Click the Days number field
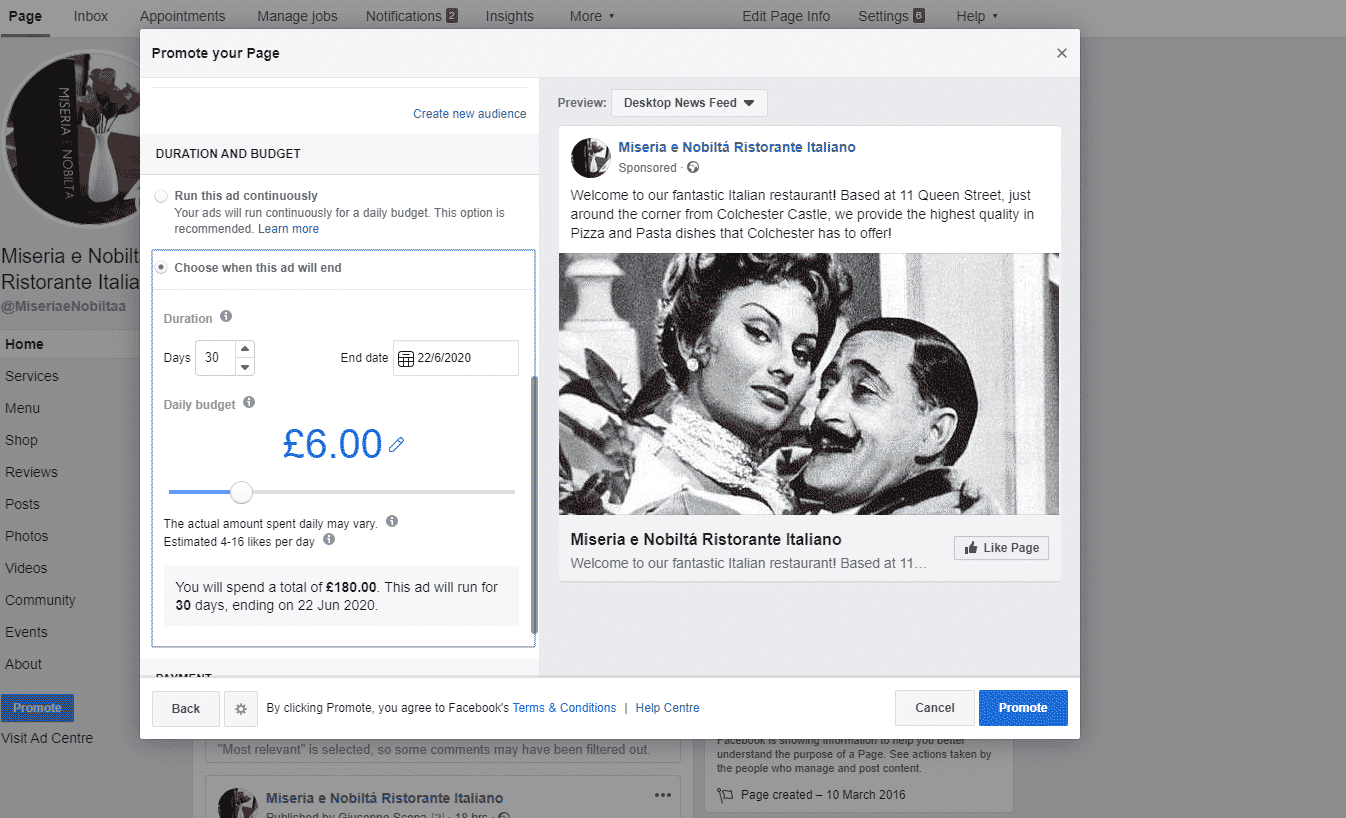This screenshot has height=818, width=1346. 215,358
